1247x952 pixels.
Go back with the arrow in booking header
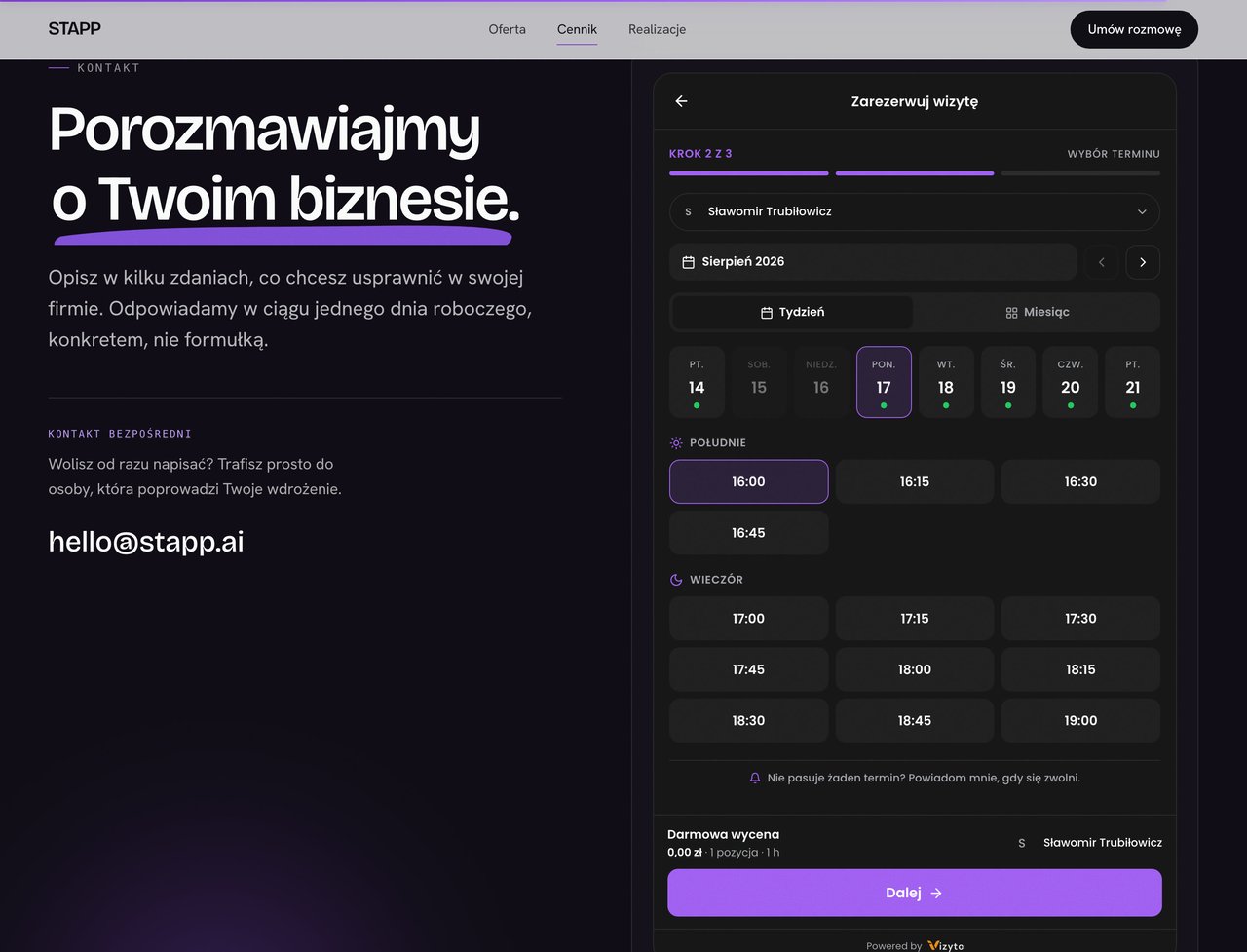tap(681, 101)
